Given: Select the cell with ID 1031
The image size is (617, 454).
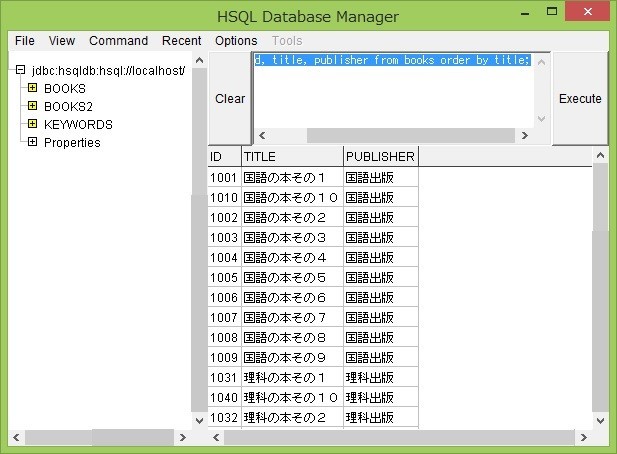Looking at the screenshot, I should point(224,378).
